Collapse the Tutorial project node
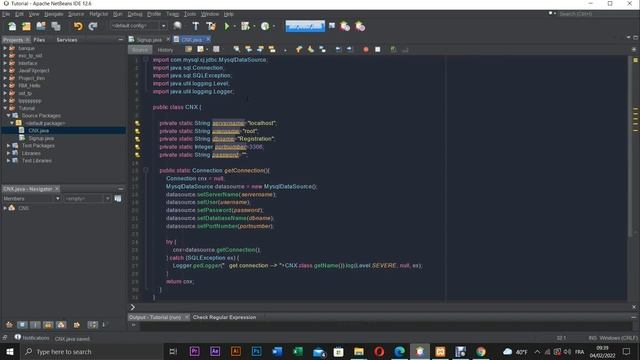This screenshot has height=360, width=640. coord(5,108)
